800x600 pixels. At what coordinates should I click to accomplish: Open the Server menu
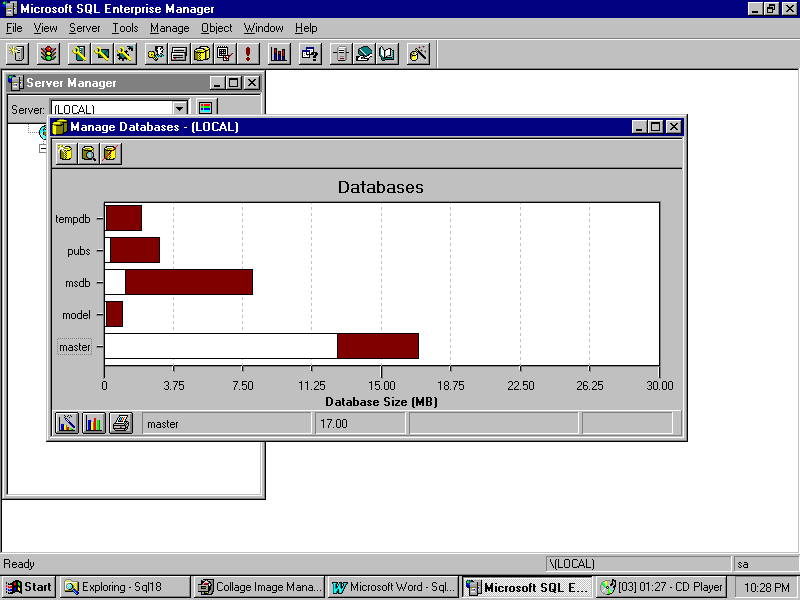84,28
